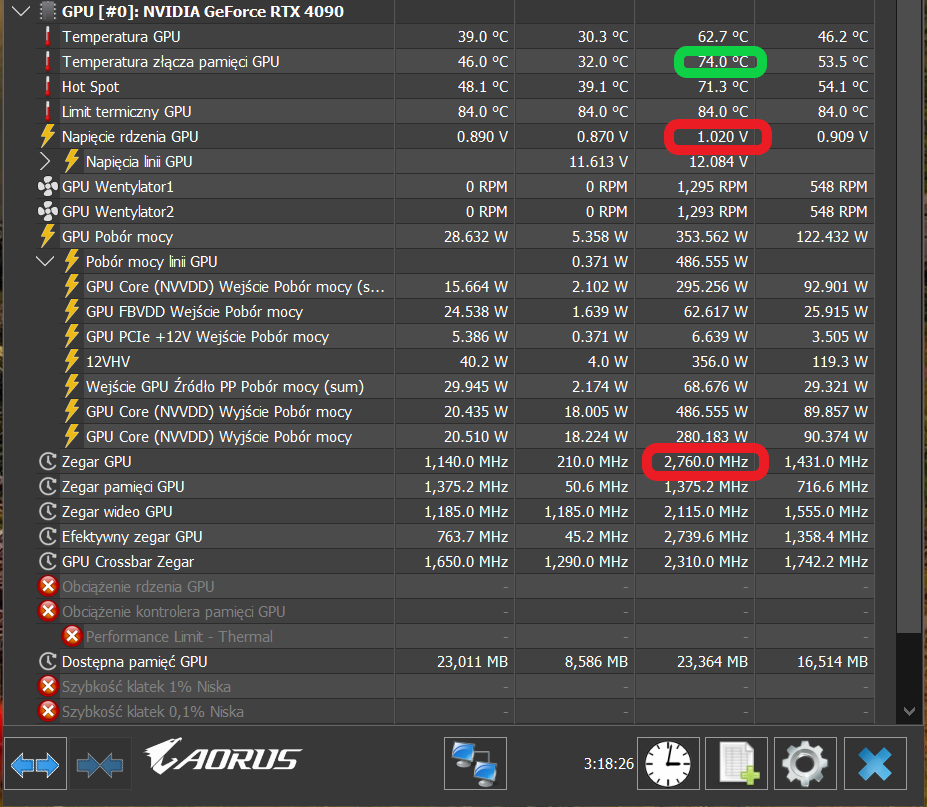
Task: Click clock icon beside Efektywny zegar GPU
Action: coord(48,536)
